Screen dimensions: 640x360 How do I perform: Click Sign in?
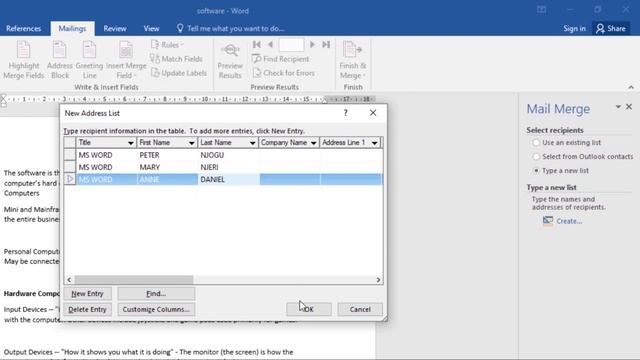(x=574, y=29)
